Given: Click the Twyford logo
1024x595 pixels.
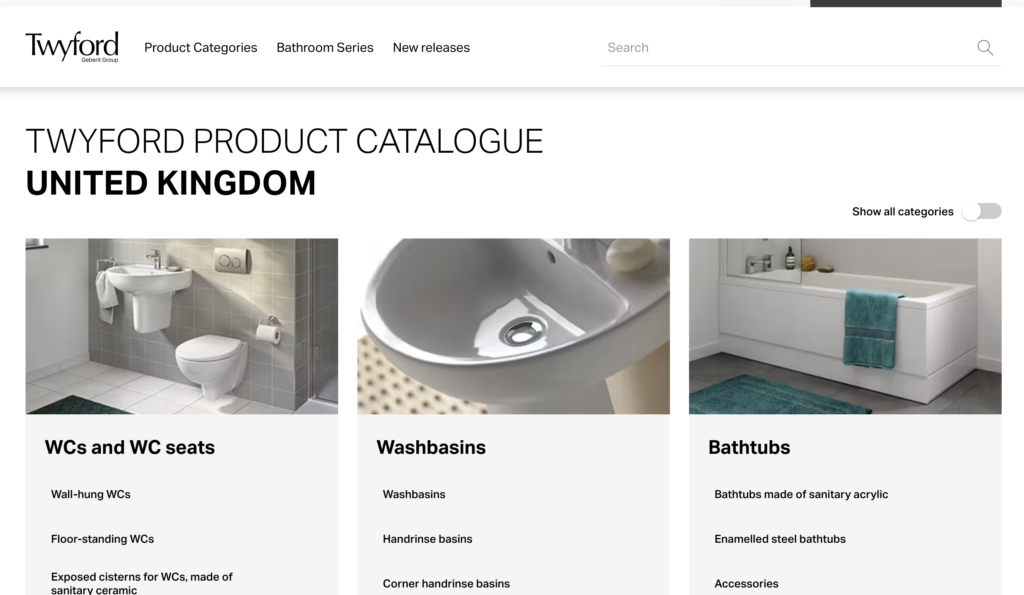Looking at the screenshot, I should pos(72,47).
